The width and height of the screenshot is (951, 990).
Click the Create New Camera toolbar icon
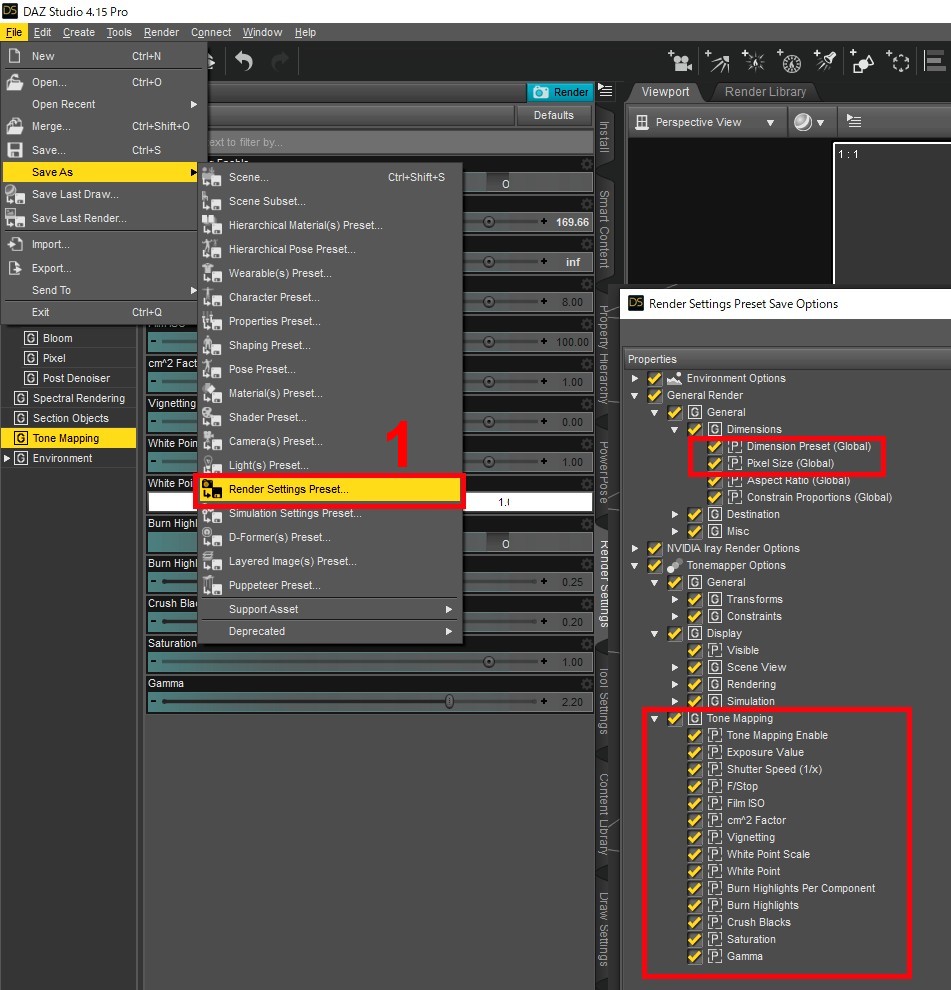680,61
